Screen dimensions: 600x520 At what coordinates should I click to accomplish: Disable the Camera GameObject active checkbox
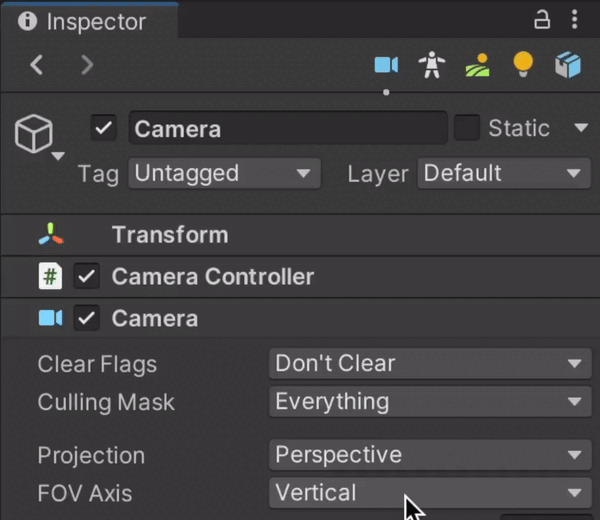coord(104,128)
